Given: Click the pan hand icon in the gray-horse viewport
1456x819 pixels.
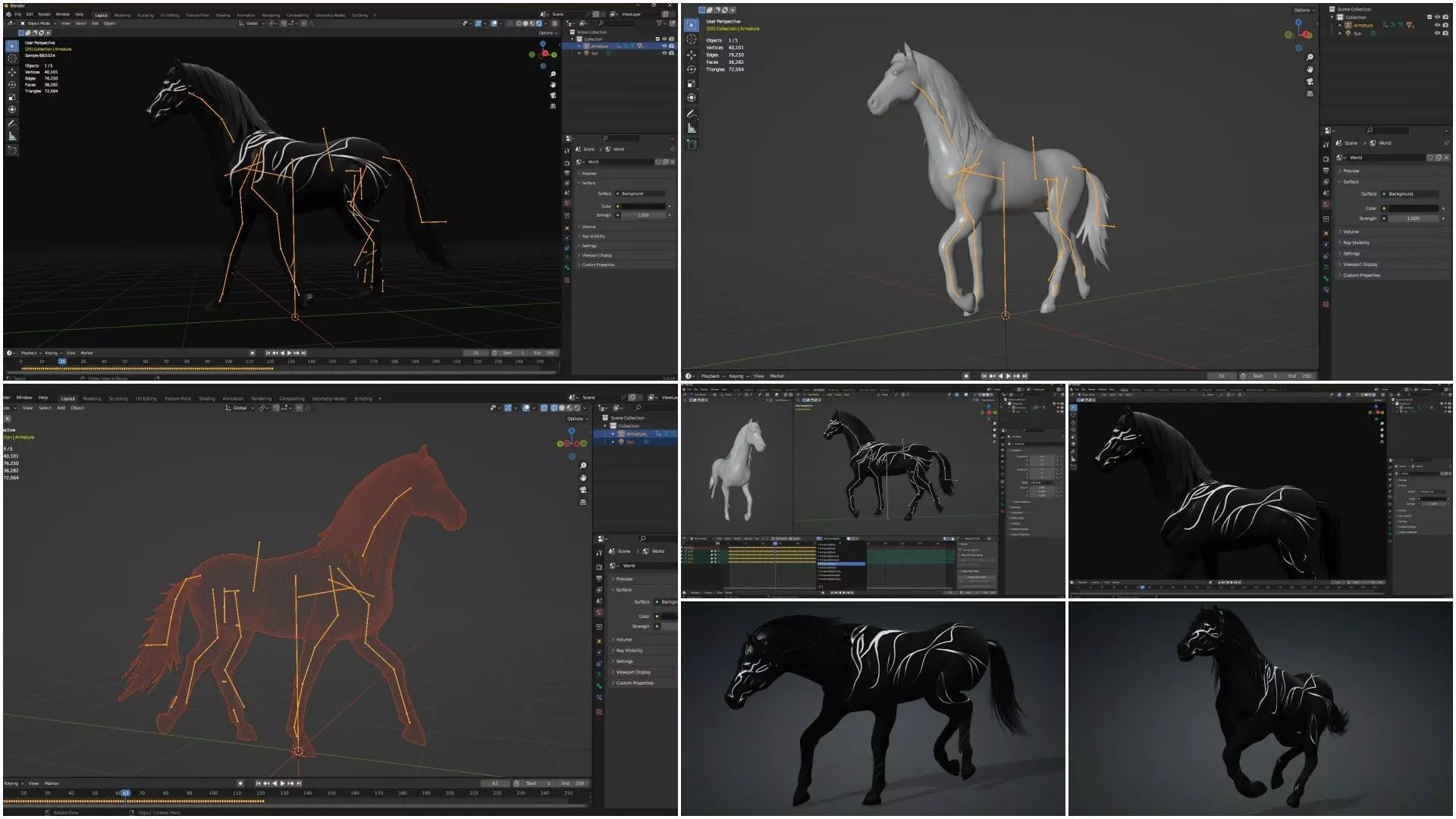Looking at the screenshot, I should tap(1310, 69).
